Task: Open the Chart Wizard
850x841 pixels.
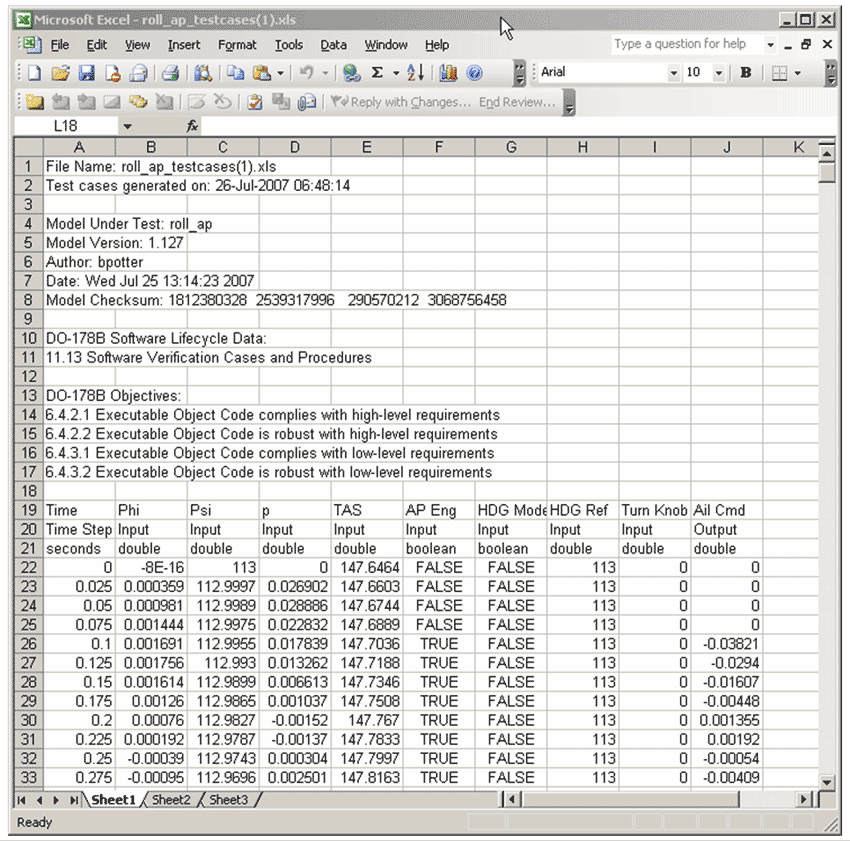Action: pos(446,72)
